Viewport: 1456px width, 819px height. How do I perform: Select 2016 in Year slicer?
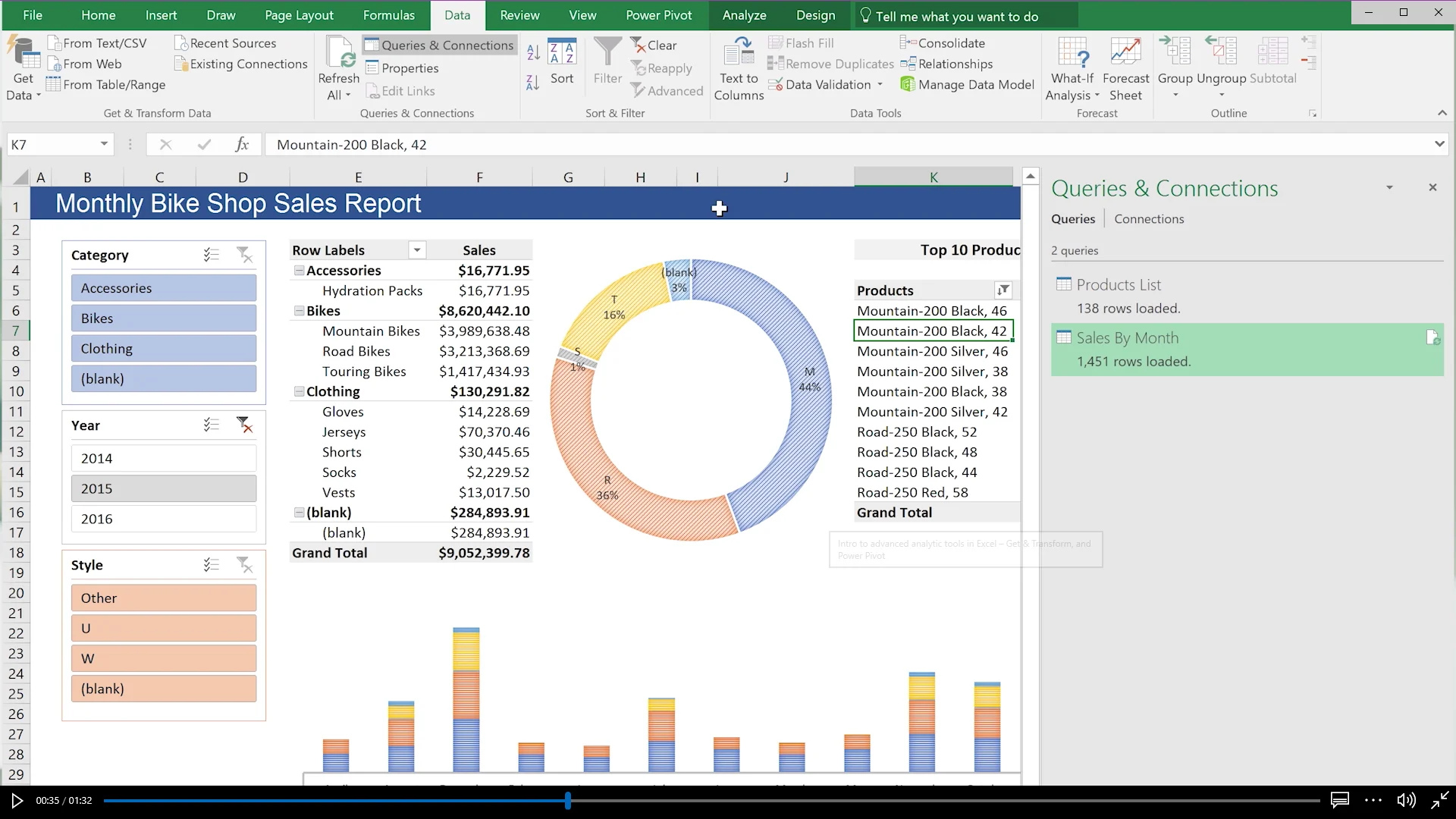point(164,519)
